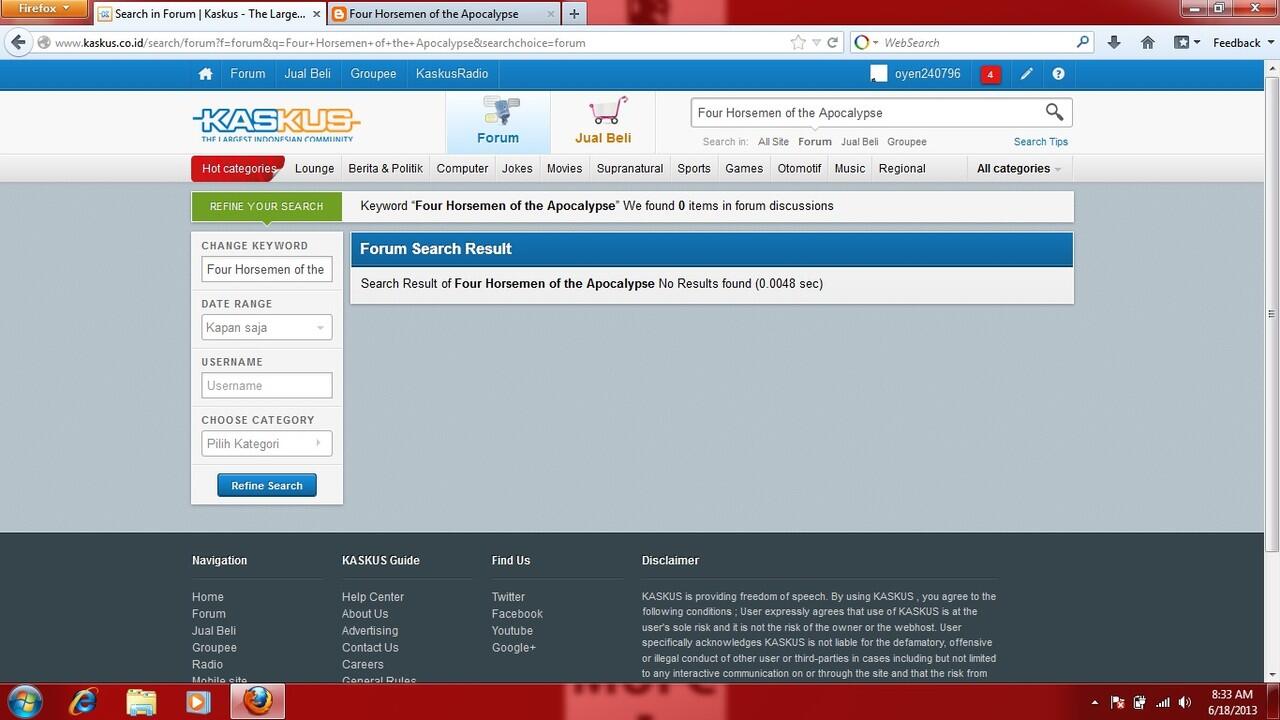Open Windows Explorer folder on taskbar
The image size is (1280, 720).
pyautogui.click(x=141, y=701)
